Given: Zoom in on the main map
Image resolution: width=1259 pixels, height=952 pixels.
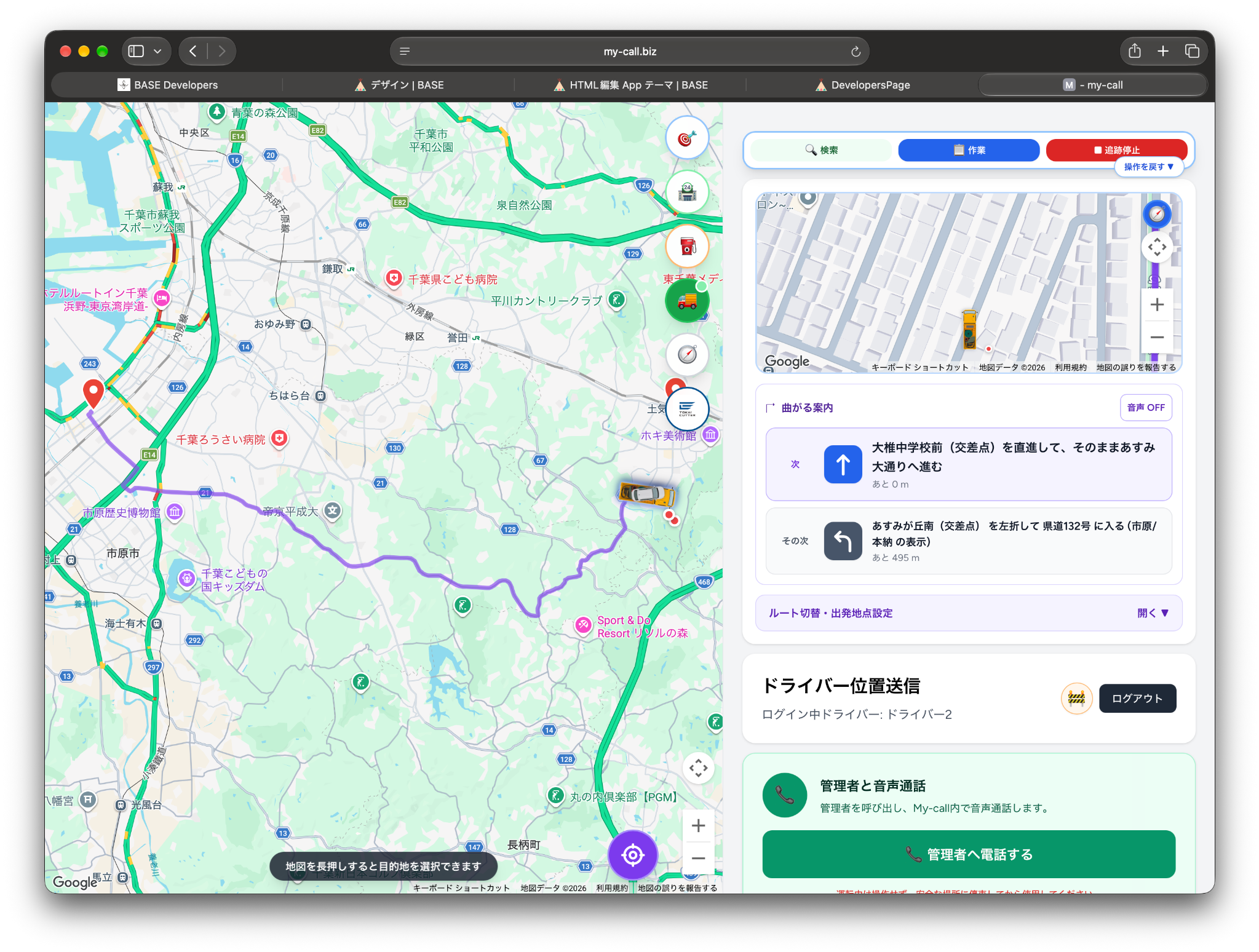Looking at the screenshot, I should pos(699,825).
